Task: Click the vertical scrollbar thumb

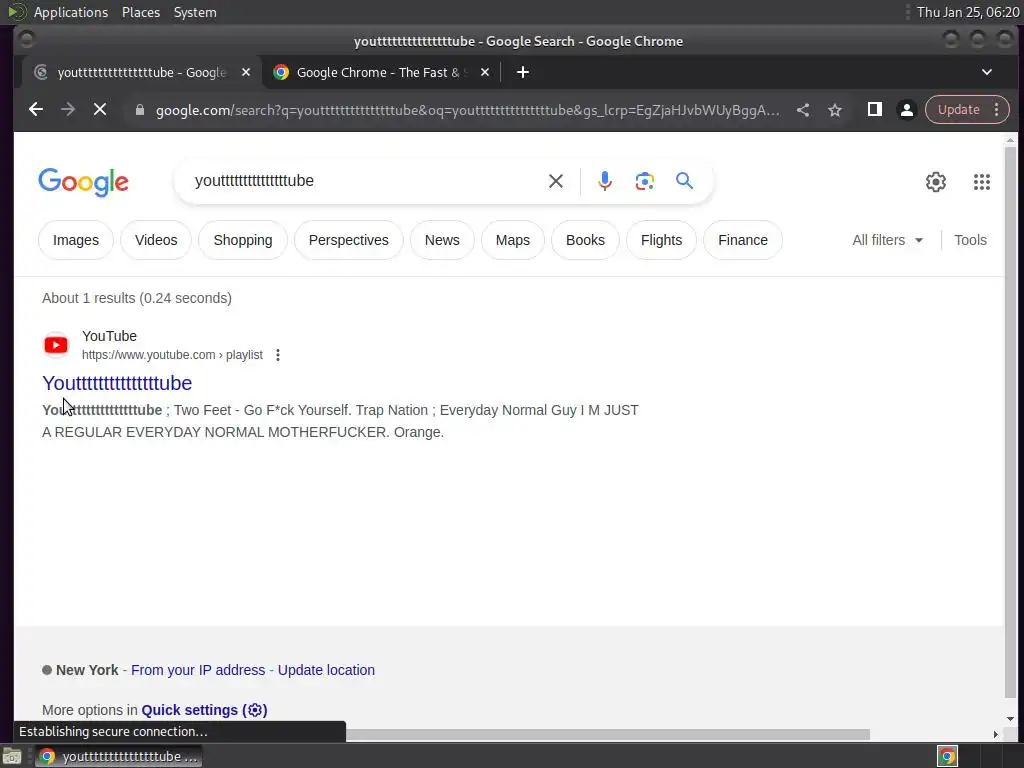Action: tap(1010, 421)
